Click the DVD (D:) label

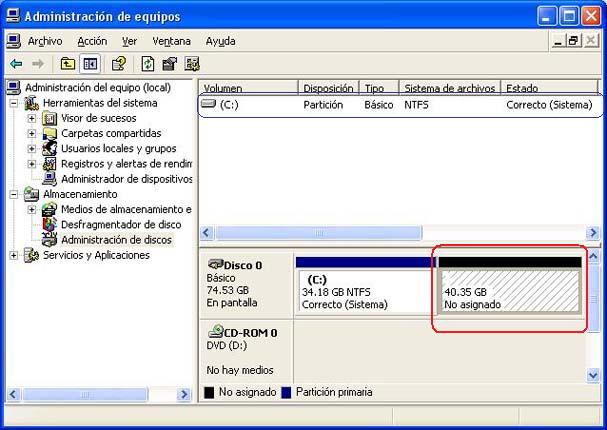tap(226, 345)
